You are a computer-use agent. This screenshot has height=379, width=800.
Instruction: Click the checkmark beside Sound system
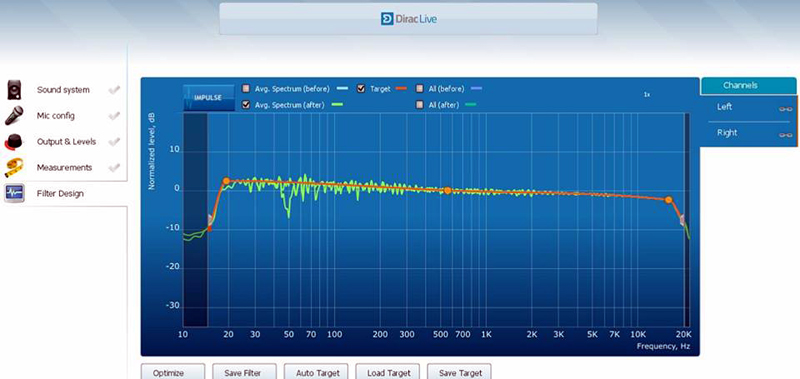click(x=114, y=90)
